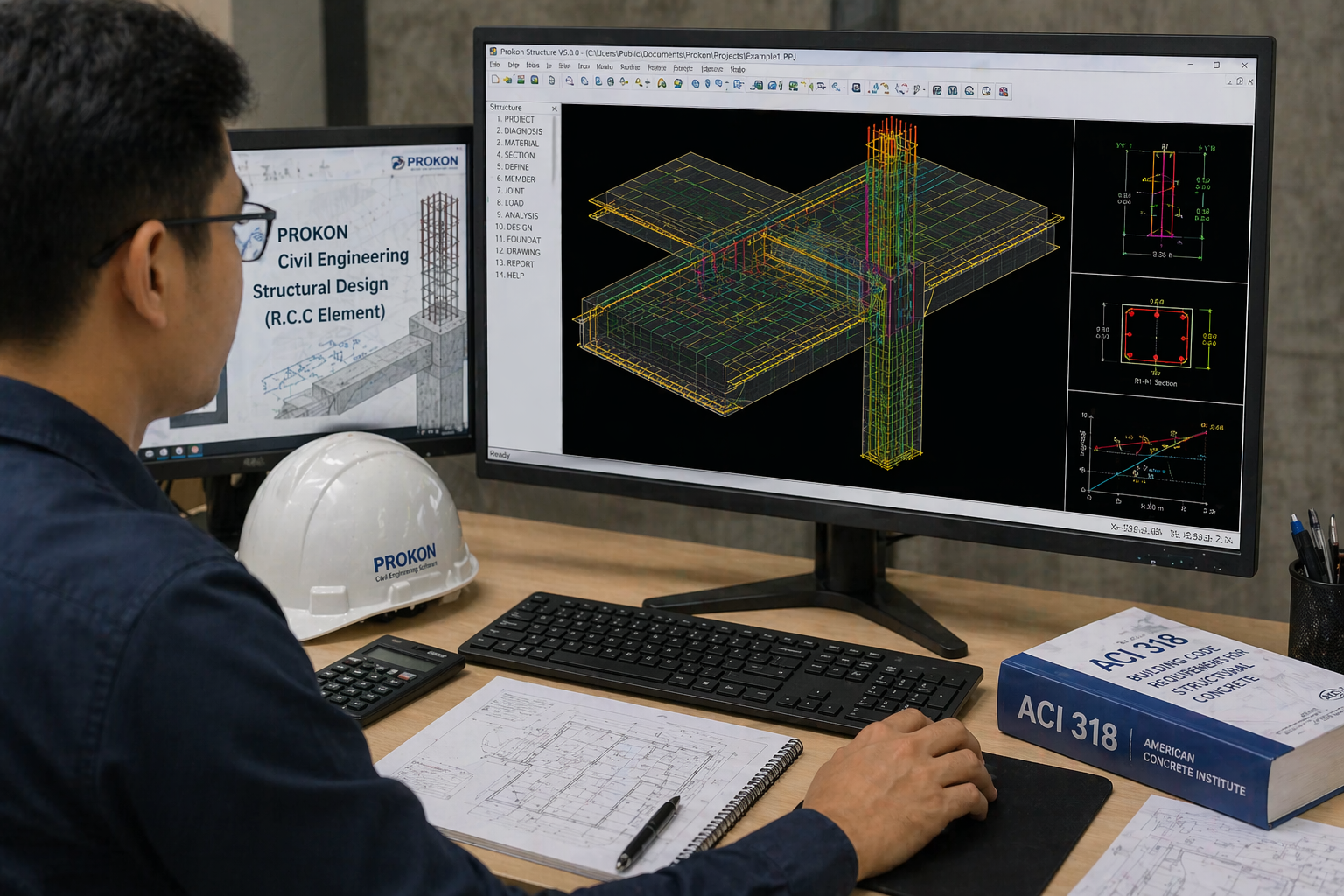
Task: Click the Prokon Structure title bar text
Action: point(647,55)
